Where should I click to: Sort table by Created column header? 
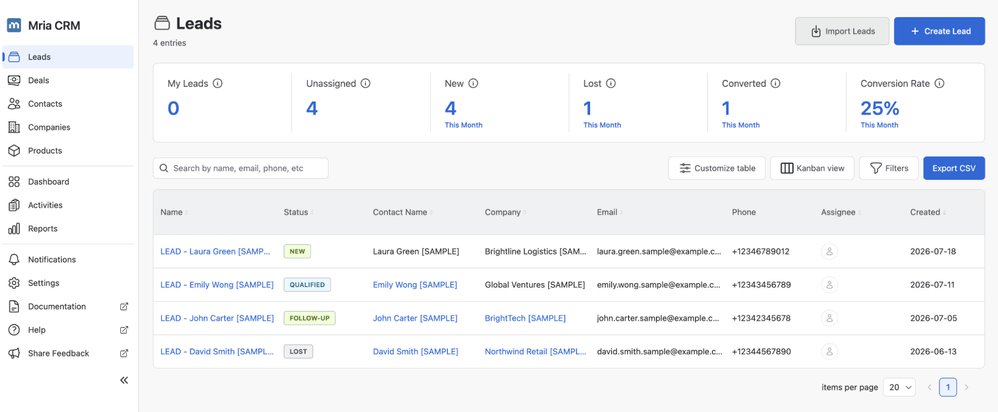(927, 212)
